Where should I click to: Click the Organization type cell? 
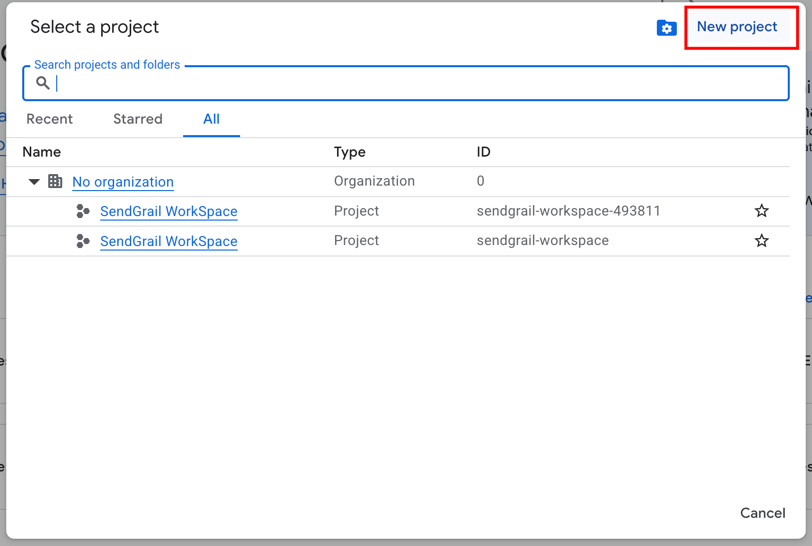(x=374, y=181)
